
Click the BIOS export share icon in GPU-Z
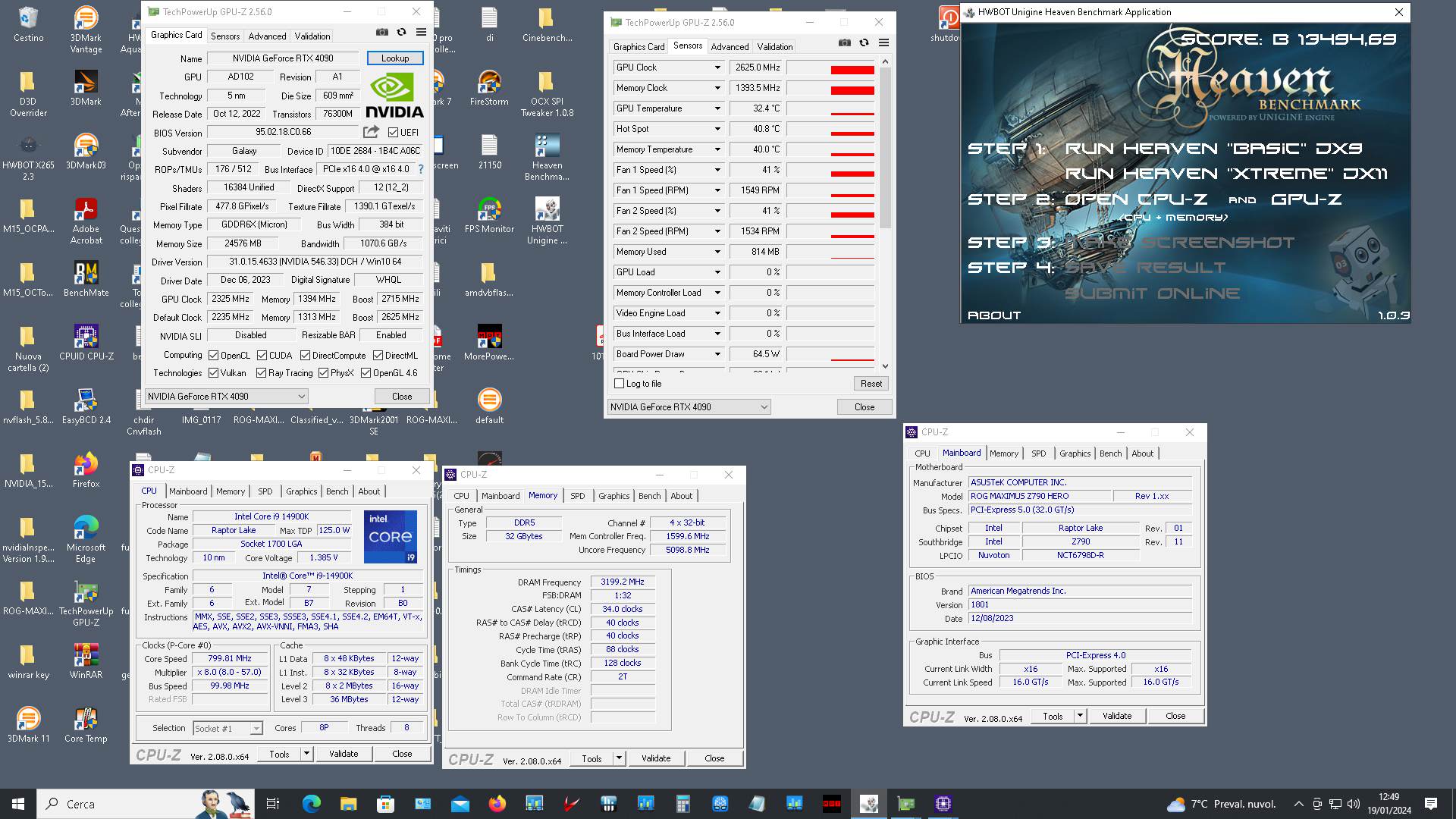click(x=371, y=132)
